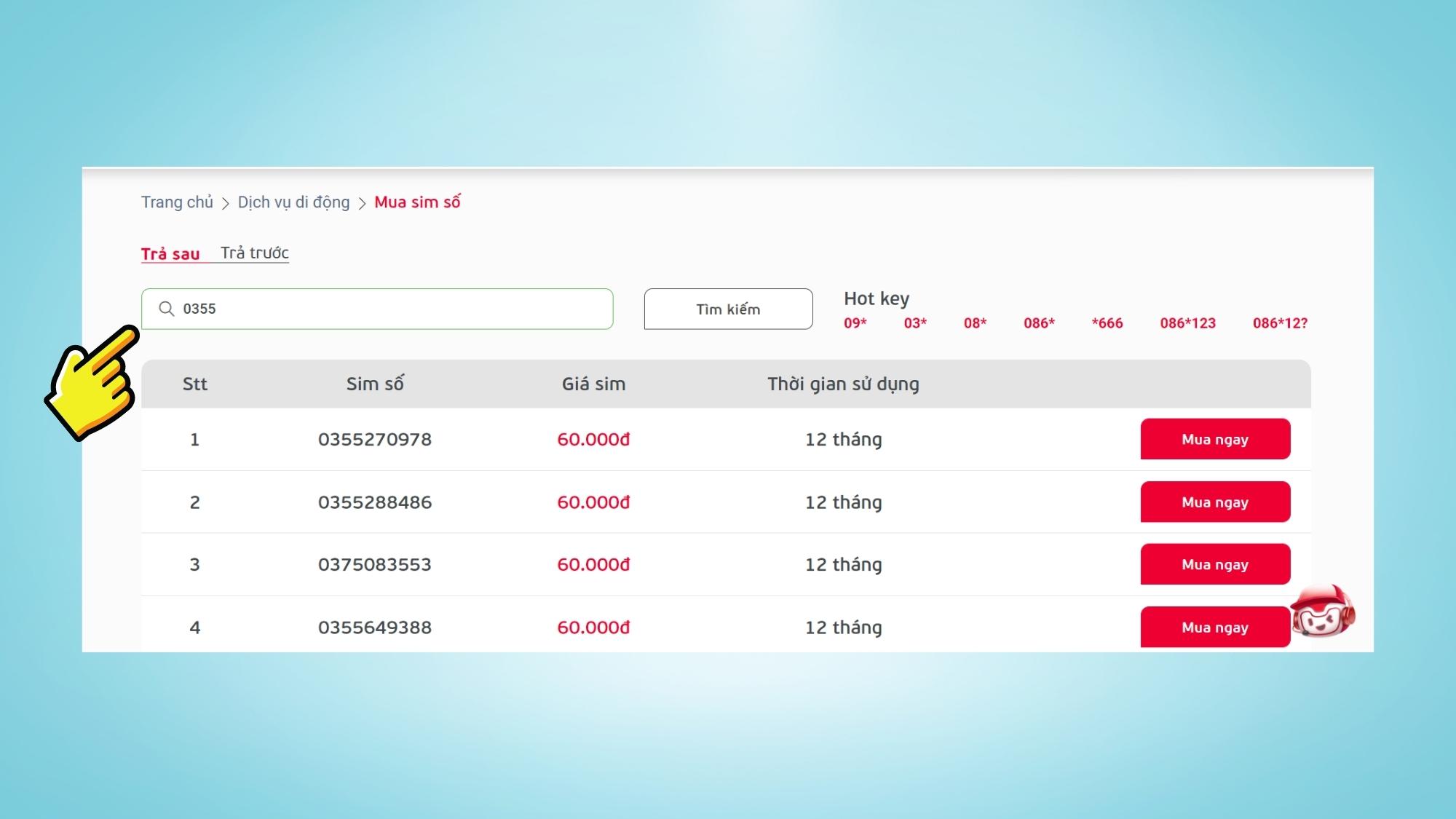
Task: Click the 086*12? hot key
Action: [1280, 323]
